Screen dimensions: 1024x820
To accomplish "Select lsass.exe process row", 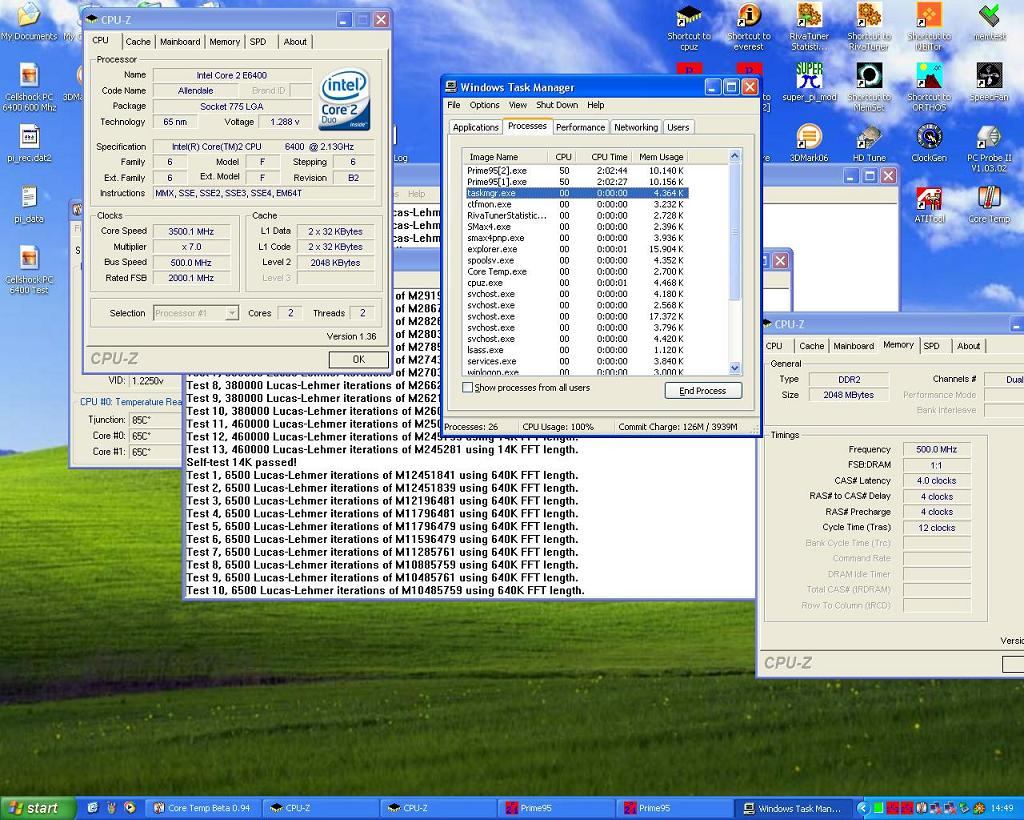I will [x=575, y=349].
